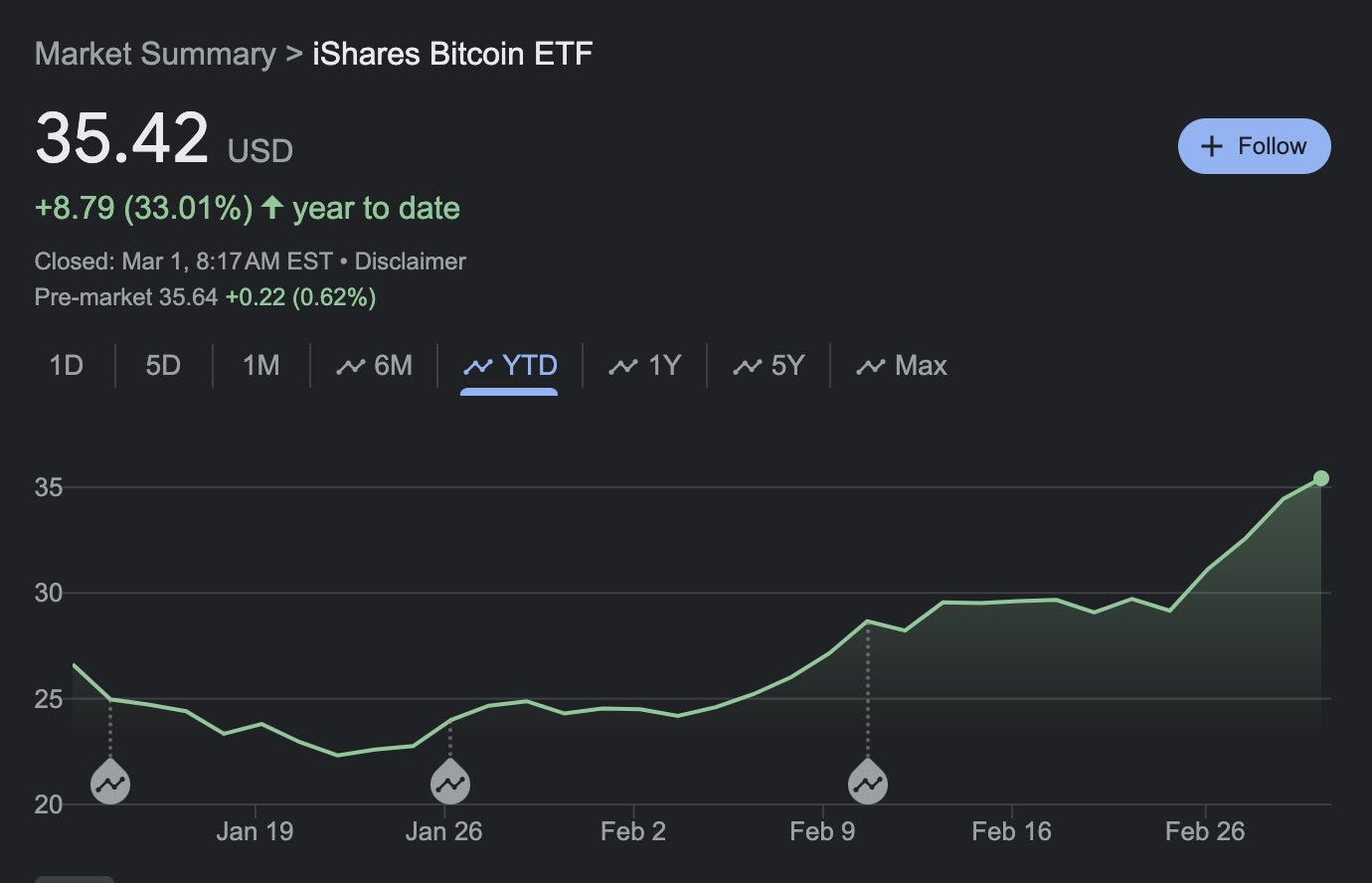Switch to the 1M range tab
The image size is (1372, 883).
click(260, 366)
